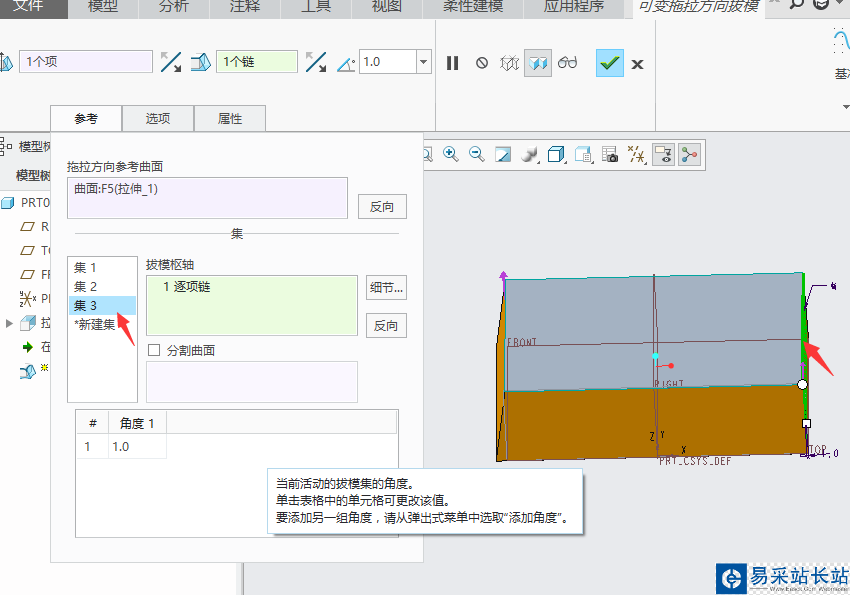The image size is (850, 595).
Task: Click the angle table cell 1.0
Action: coord(137,447)
